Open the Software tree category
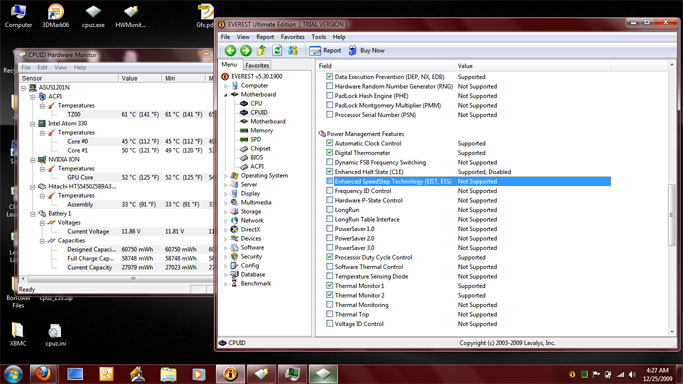 (252, 247)
